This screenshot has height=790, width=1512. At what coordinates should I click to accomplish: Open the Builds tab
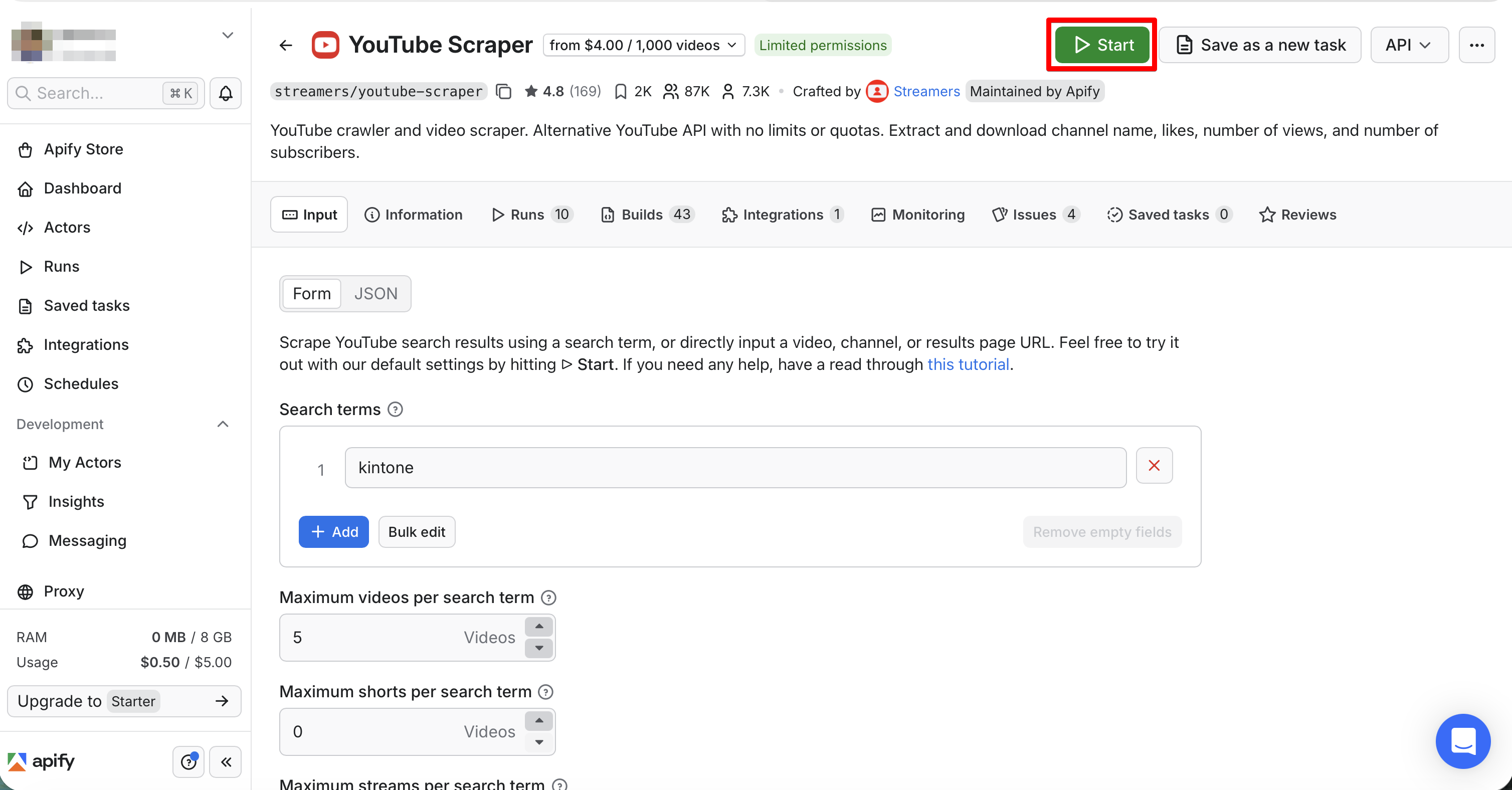(647, 214)
